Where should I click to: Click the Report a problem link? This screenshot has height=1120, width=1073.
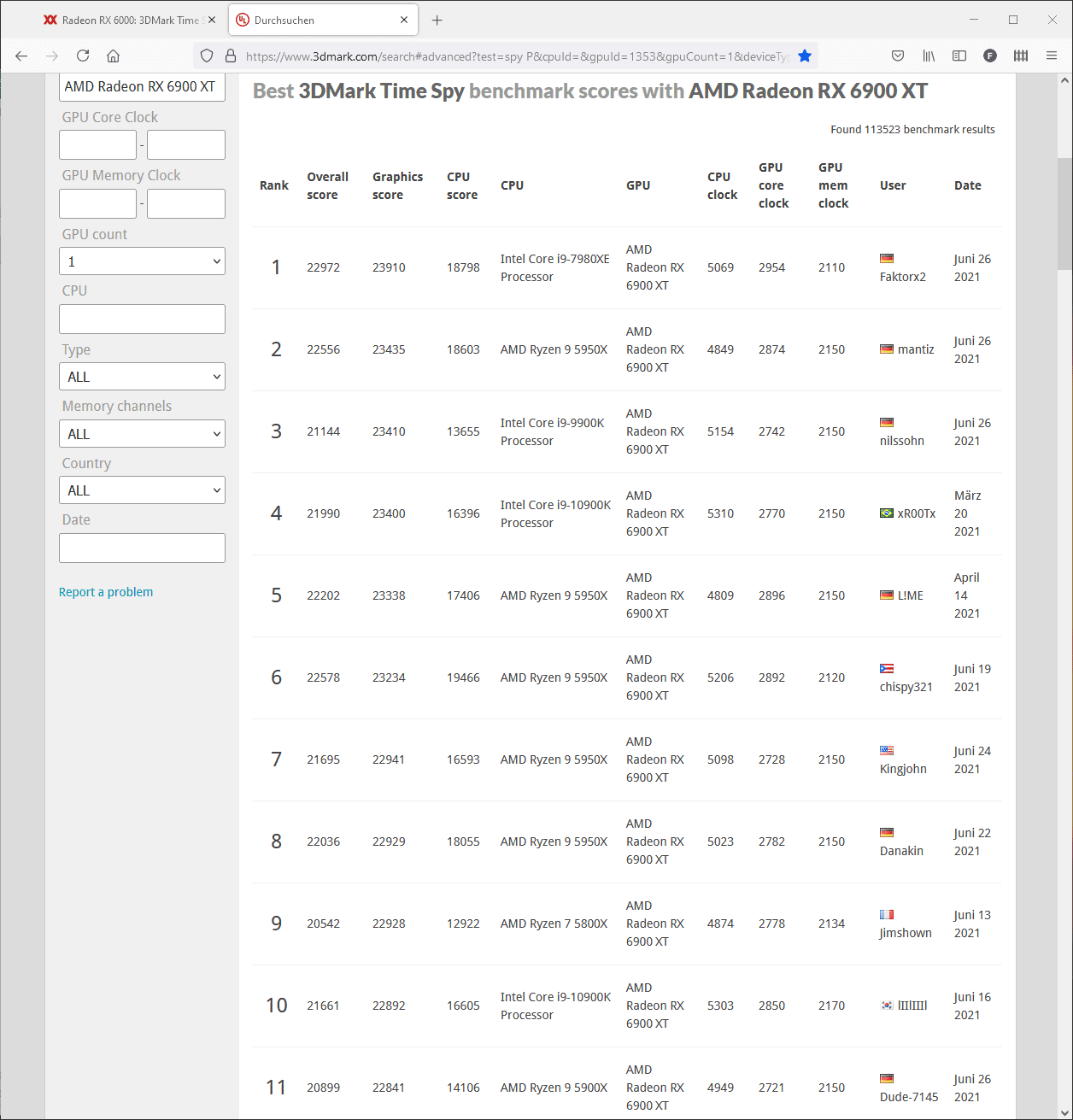coord(106,592)
